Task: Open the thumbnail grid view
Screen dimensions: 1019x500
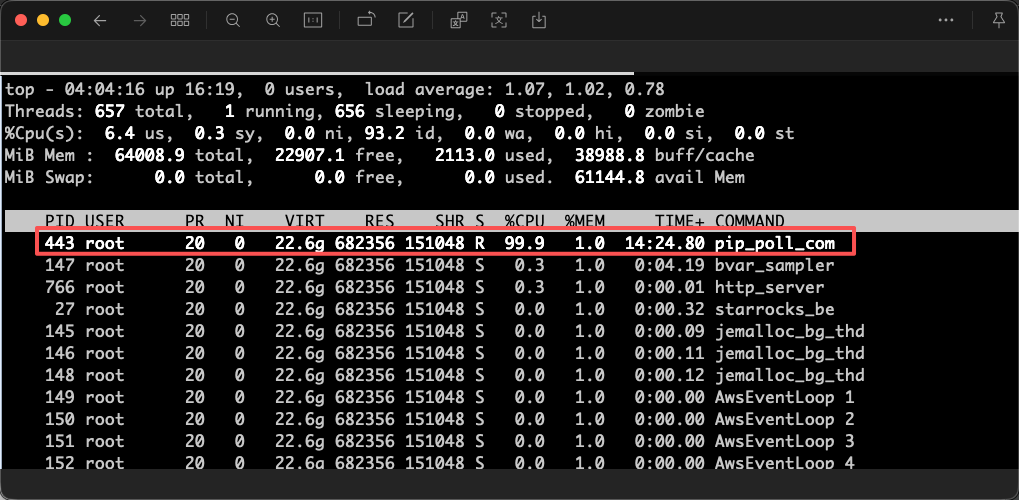Action: (181, 20)
